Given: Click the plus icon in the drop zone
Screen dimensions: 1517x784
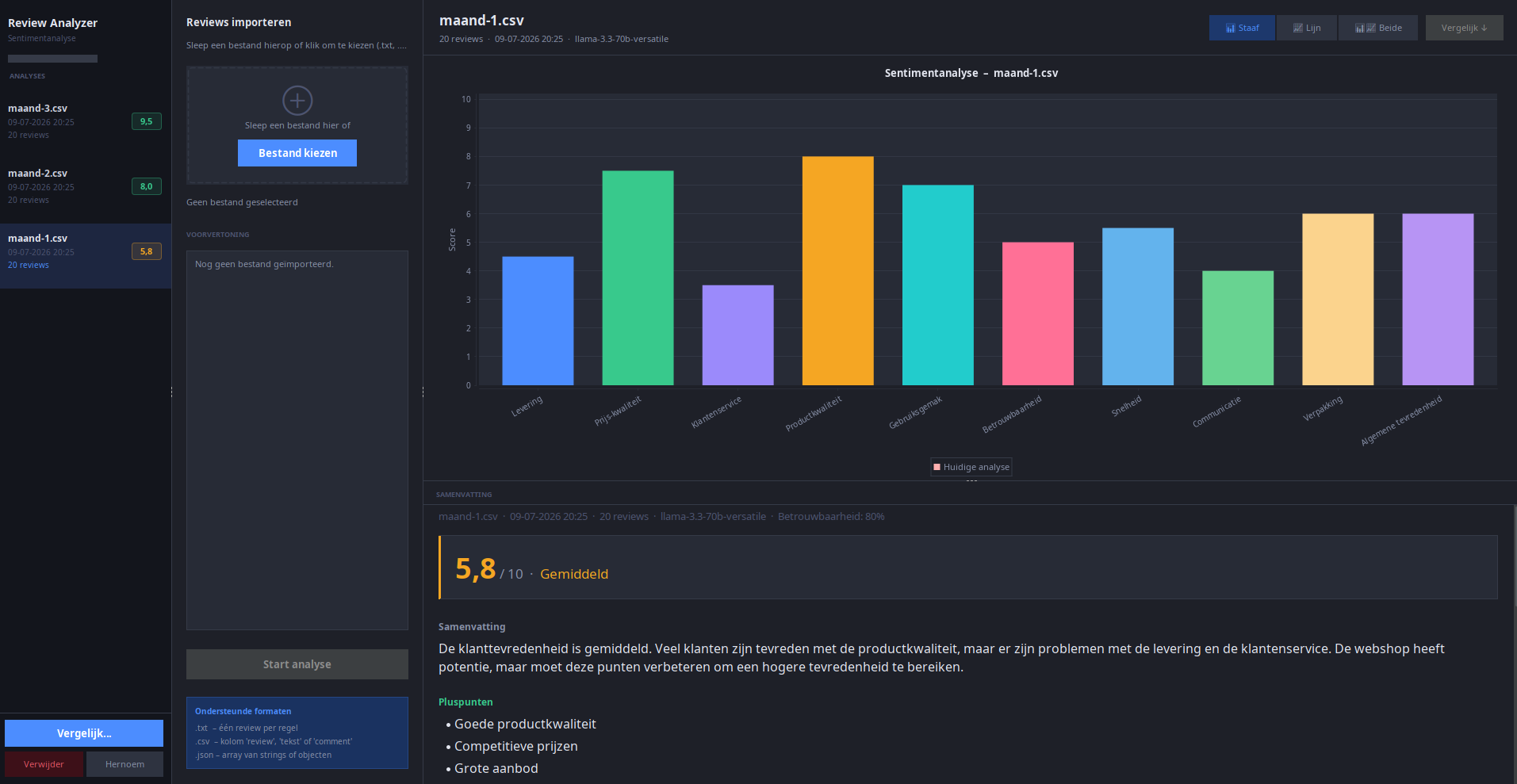Looking at the screenshot, I should tap(297, 101).
